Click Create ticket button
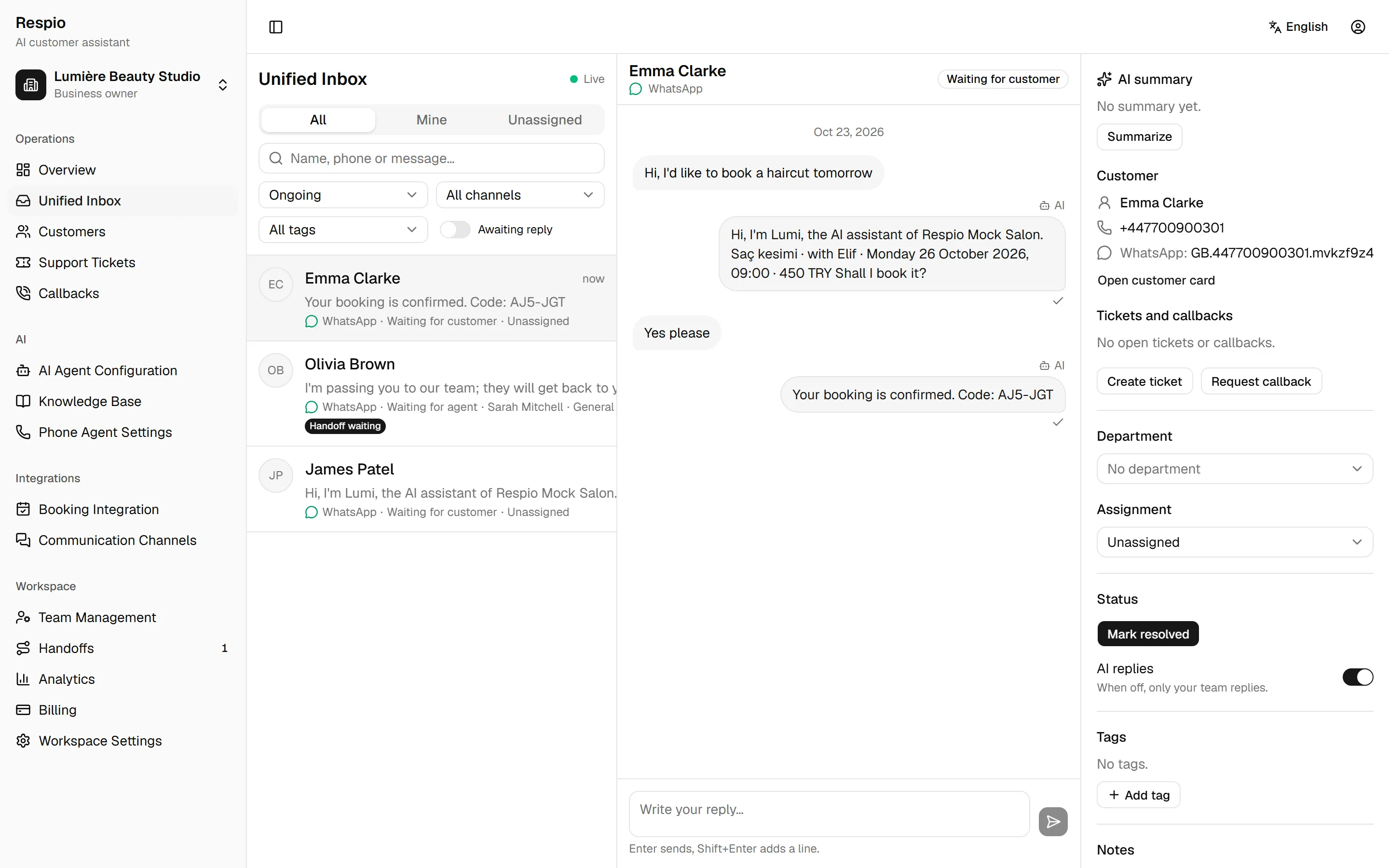The width and height of the screenshot is (1389, 868). pos(1144,382)
